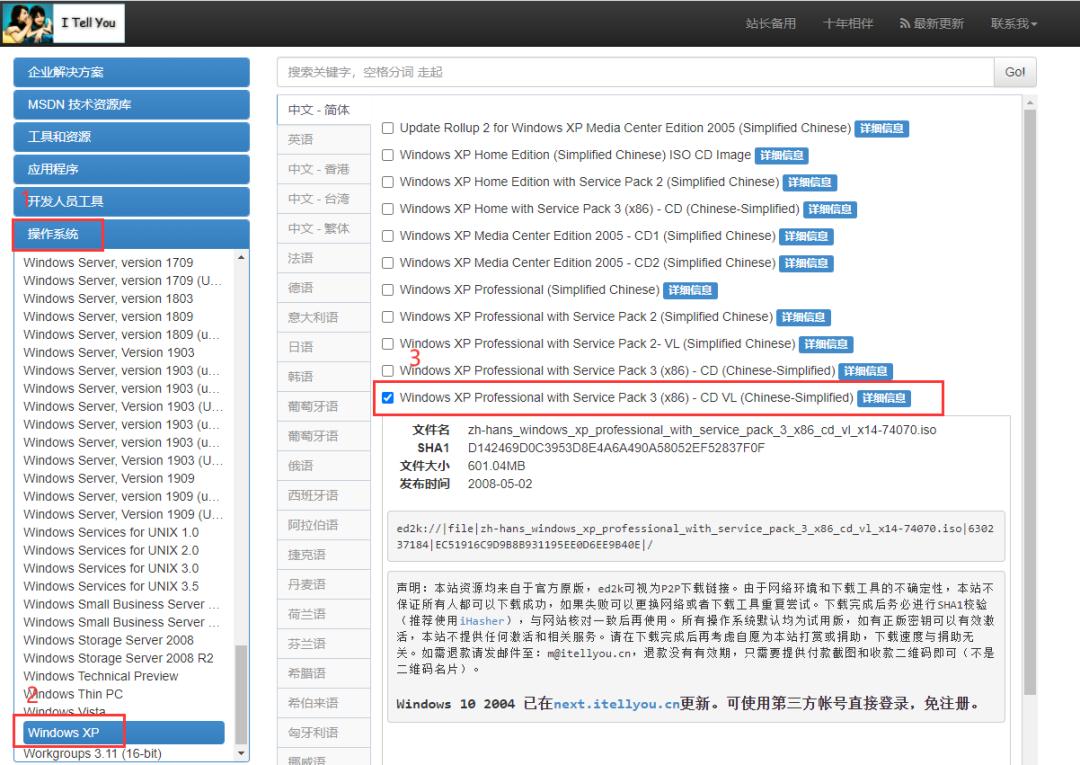Image resolution: width=1080 pixels, height=765 pixels.
Task: Click the search keyword input field
Action: 600,72
